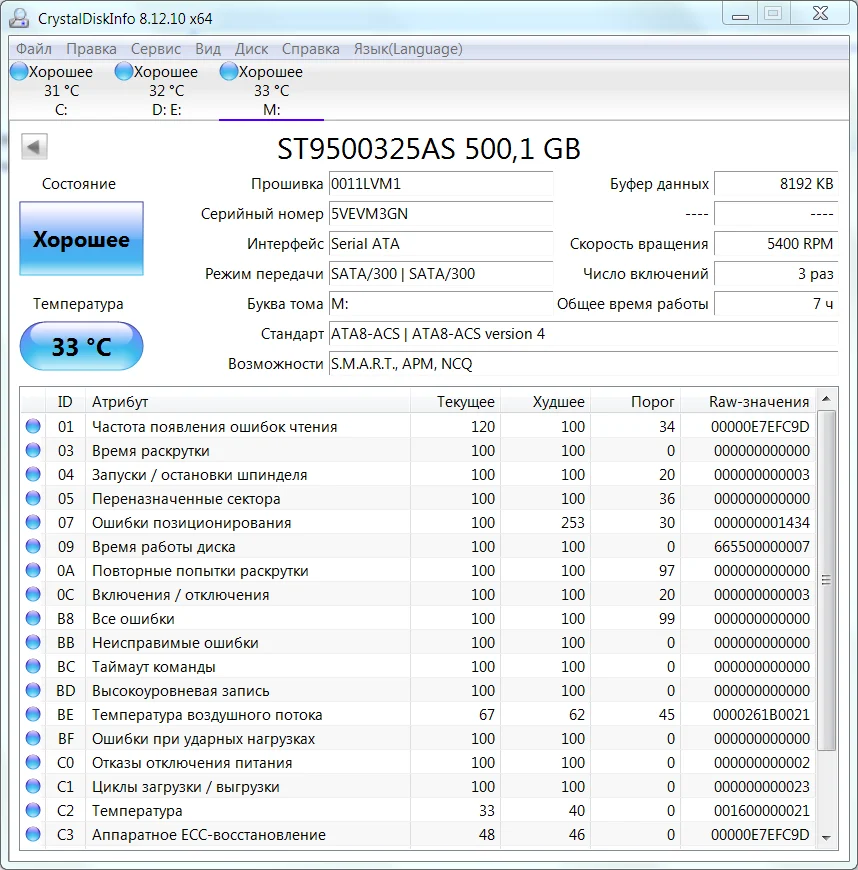Click the Серийный номер field
This screenshot has width=858, height=870.
coord(440,214)
